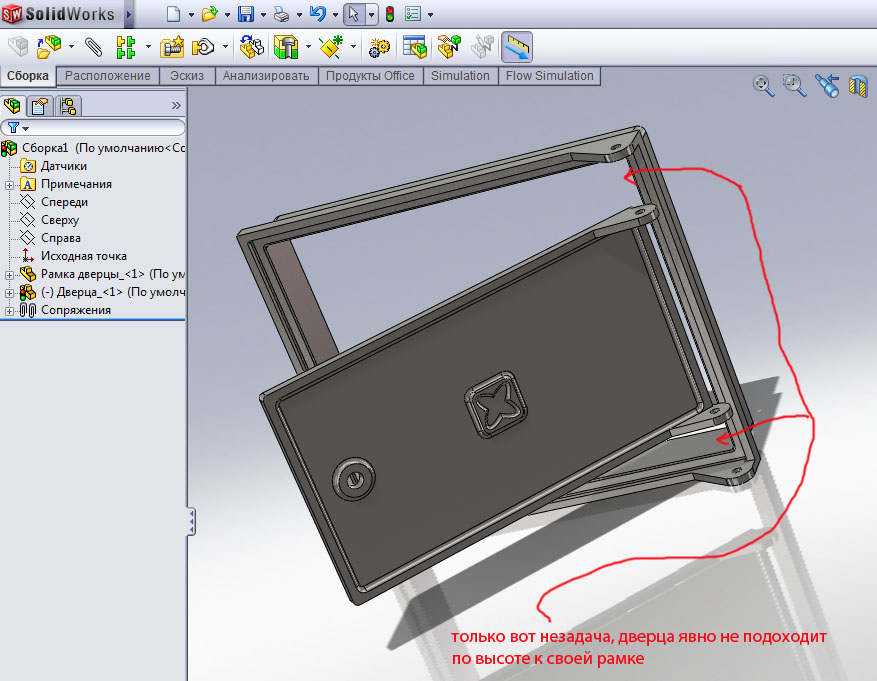Expand the Рамка дверцы_<1> component
The image size is (877, 681).
[x=9, y=275]
